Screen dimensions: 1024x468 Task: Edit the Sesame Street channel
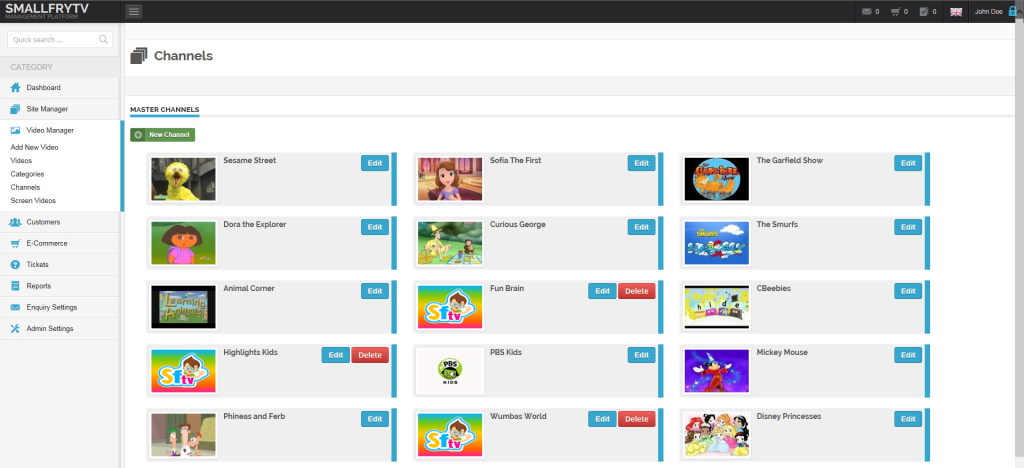point(375,163)
